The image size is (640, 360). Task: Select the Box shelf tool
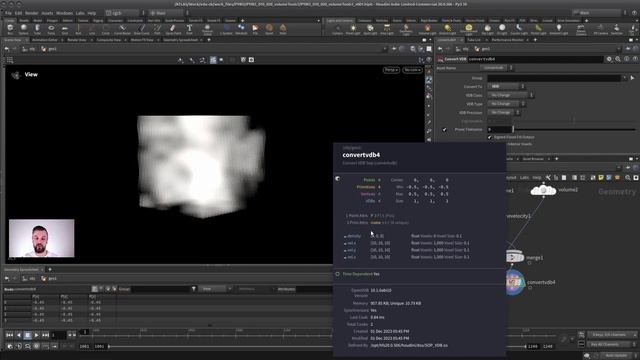click(10, 29)
